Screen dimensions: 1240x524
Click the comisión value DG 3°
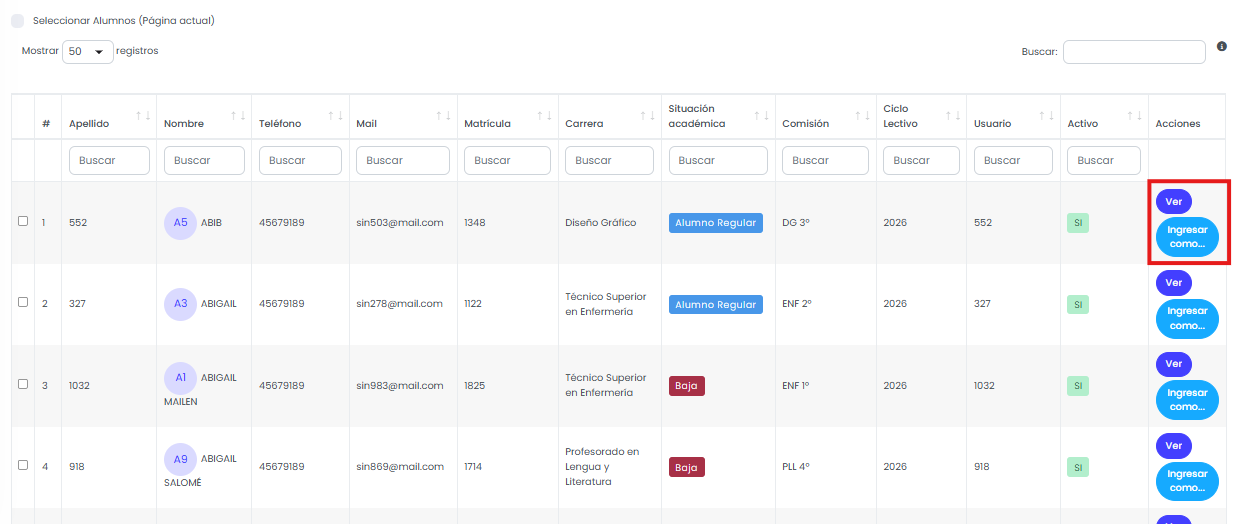click(796, 223)
